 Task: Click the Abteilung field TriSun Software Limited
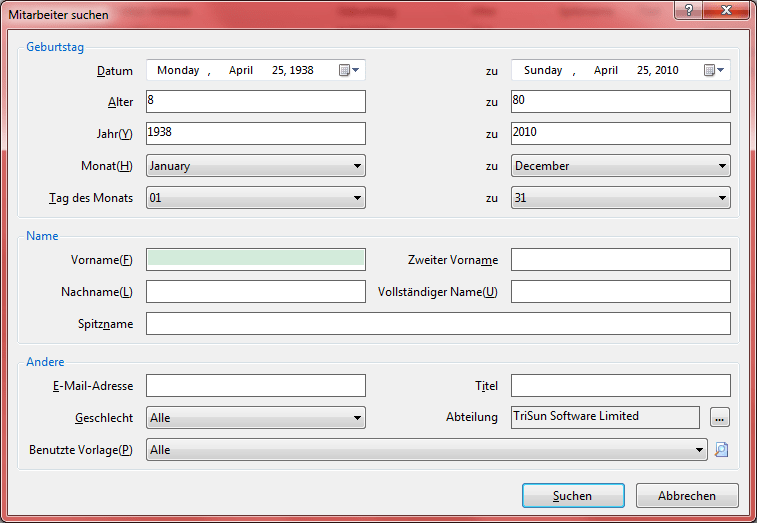(605, 417)
